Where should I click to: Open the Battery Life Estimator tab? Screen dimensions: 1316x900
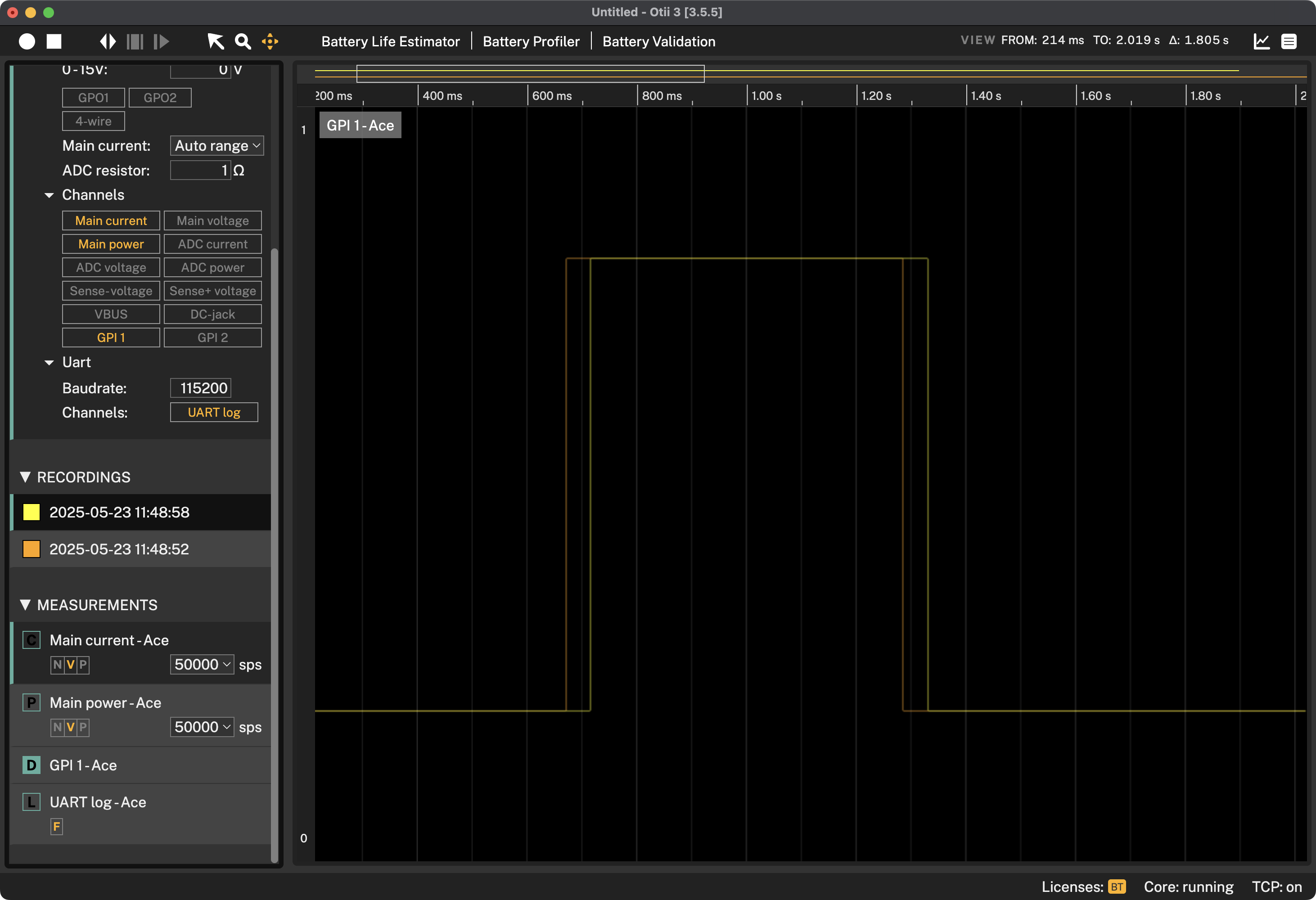point(391,41)
